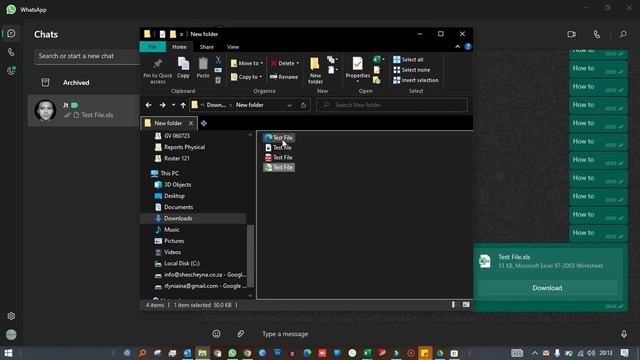Click the Search New folder field
640x360 pixels.
coord(392,105)
